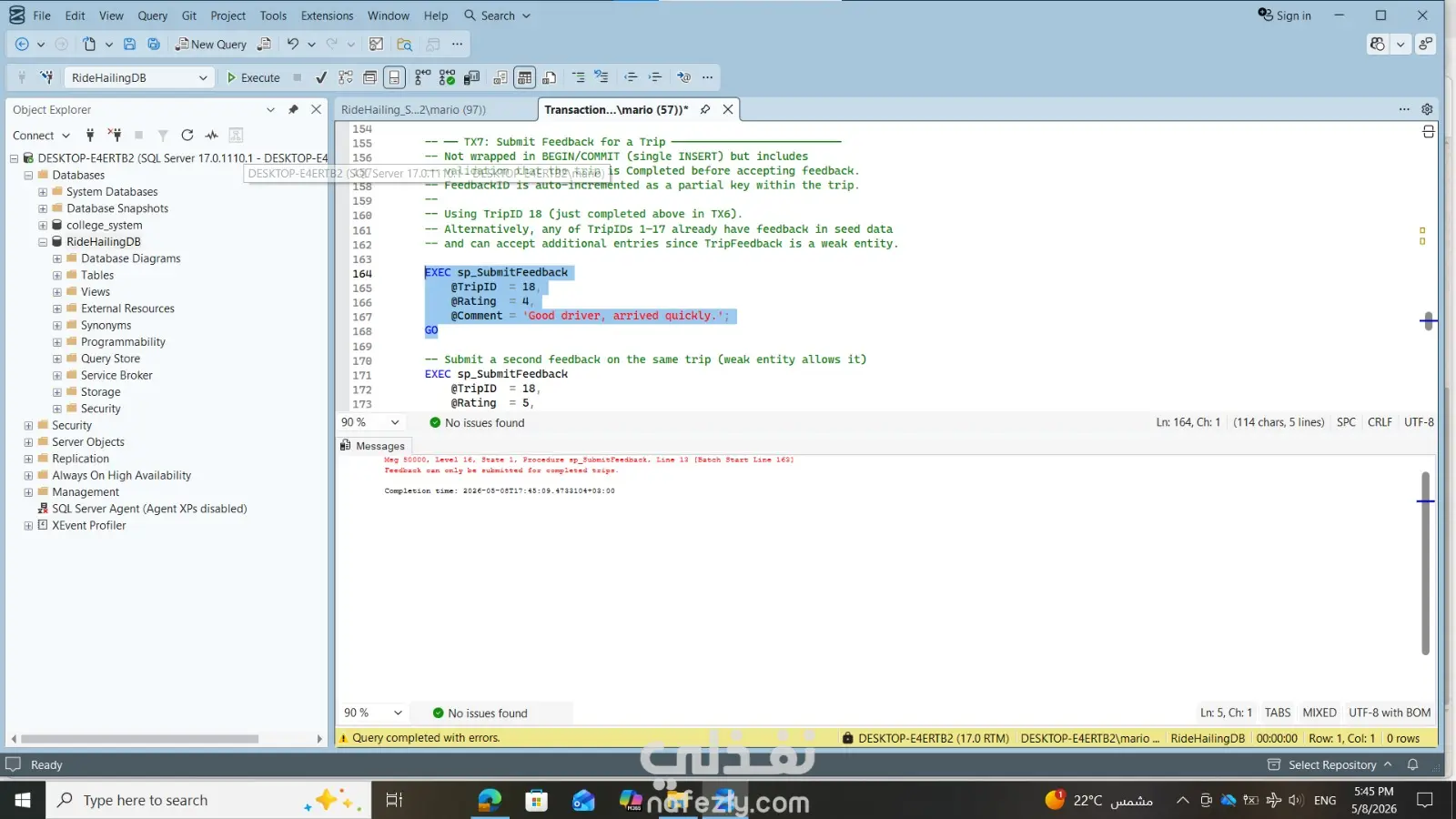
Task: Open the File menu
Action: pyautogui.click(x=42, y=15)
